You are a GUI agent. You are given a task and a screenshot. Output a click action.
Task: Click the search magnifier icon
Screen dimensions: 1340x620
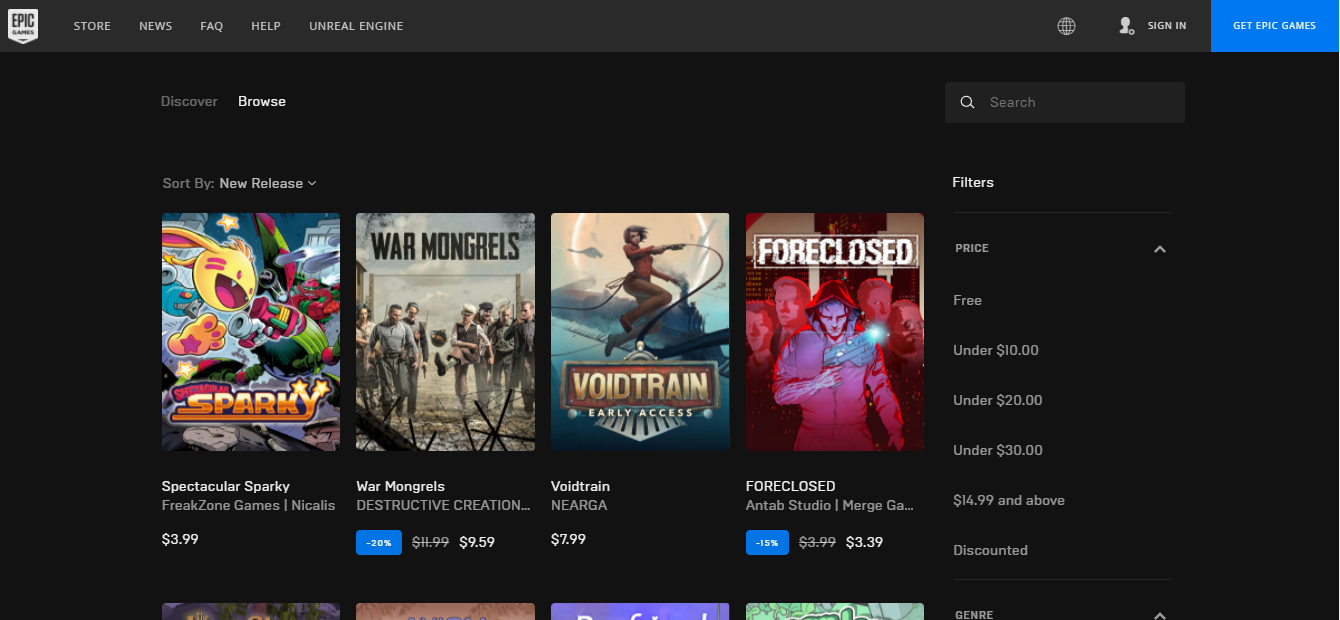[967, 102]
